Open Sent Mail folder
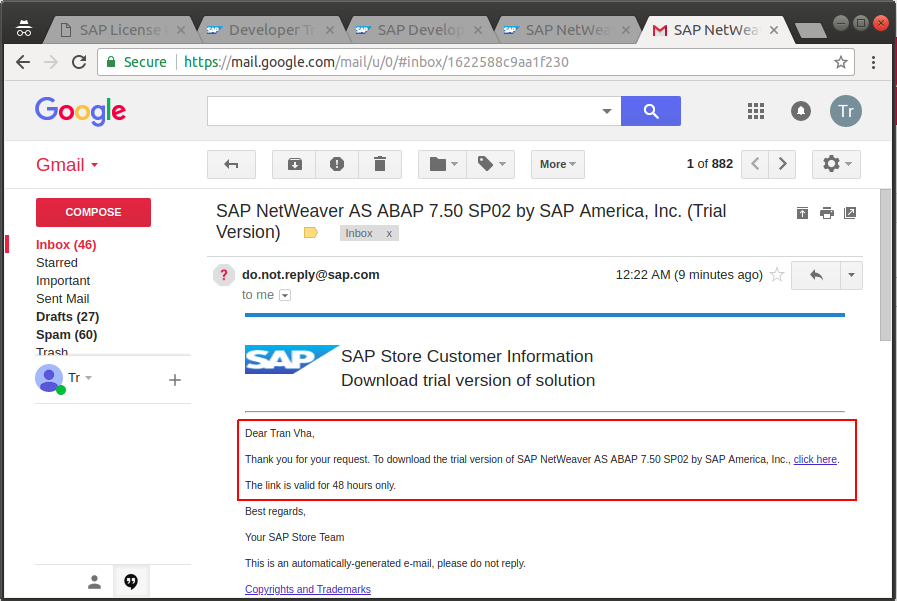The width and height of the screenshot is (897, 601). click(62, 298)
